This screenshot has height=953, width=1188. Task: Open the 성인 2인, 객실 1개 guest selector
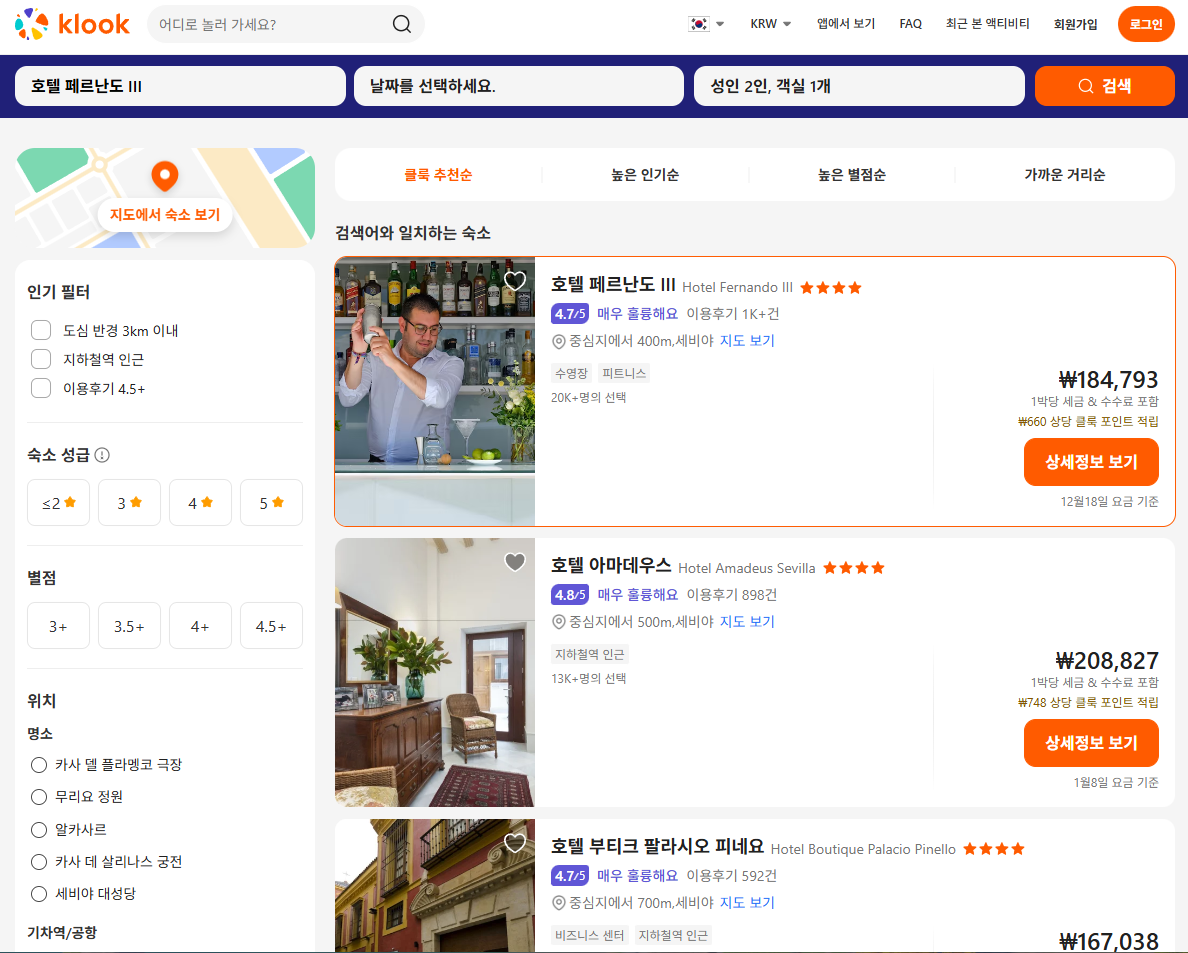(x=859, y=86)
